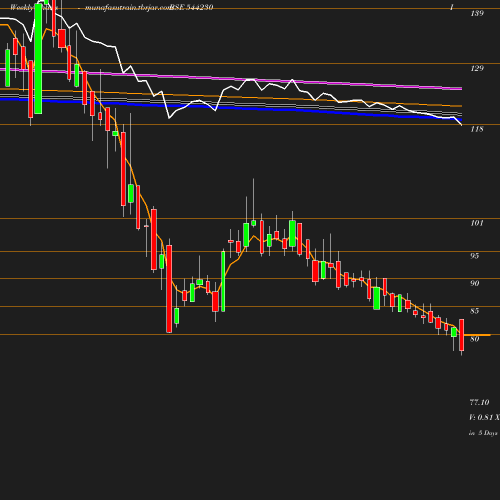Screen dimensions: 500x500
Task: Click the 90 price axis label
Action: pyautogui.click(x=475, y=284)
